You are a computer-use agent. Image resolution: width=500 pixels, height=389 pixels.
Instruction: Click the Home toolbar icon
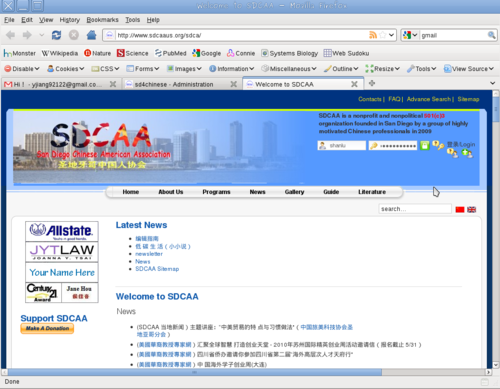coord(91,35)
